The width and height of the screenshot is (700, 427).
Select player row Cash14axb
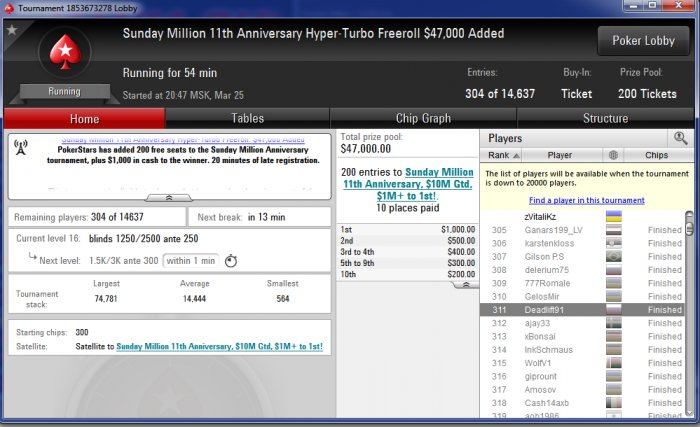(582, 403)
